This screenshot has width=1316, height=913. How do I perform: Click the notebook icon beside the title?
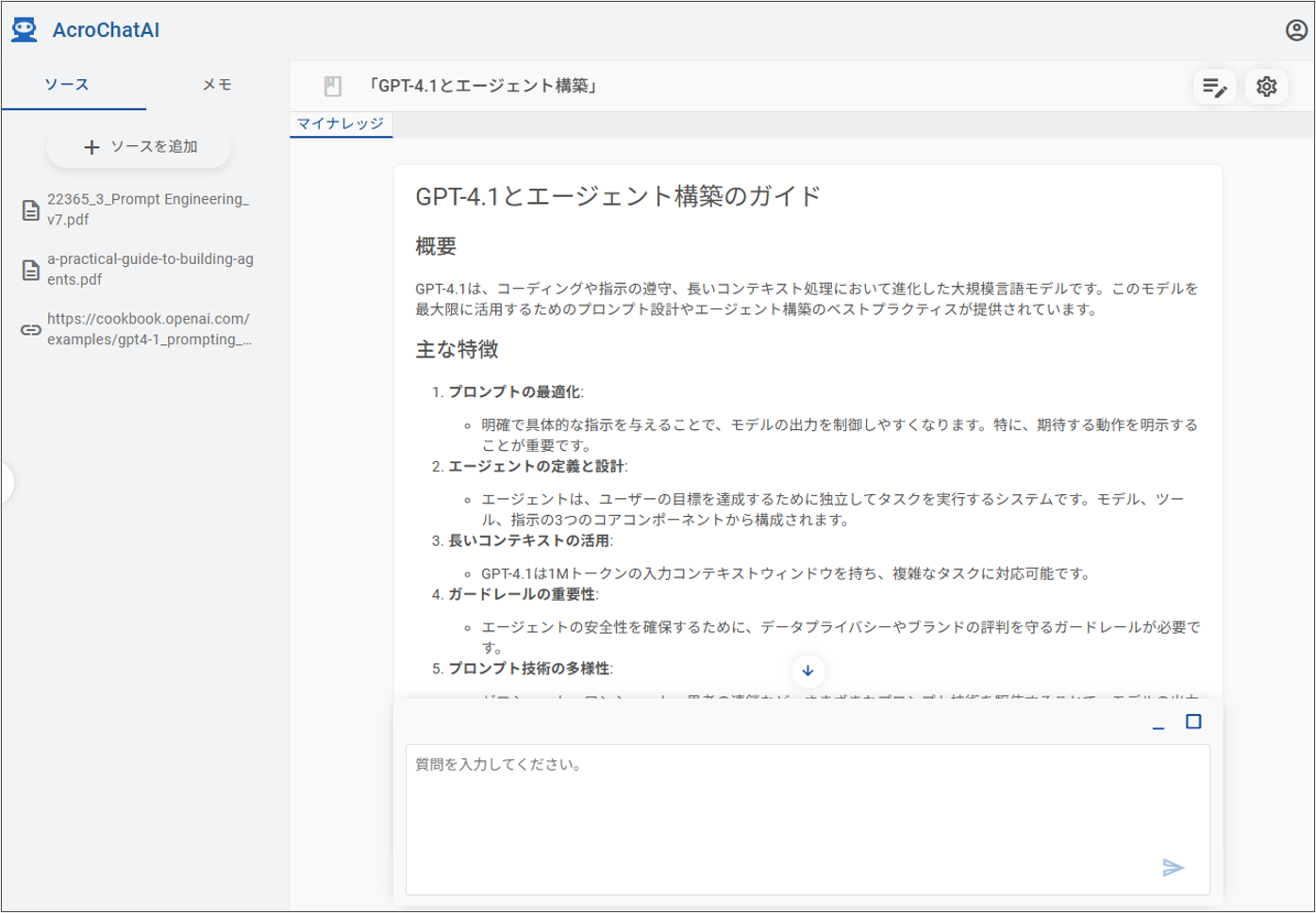pyautogui.click(x=332, y=86)
